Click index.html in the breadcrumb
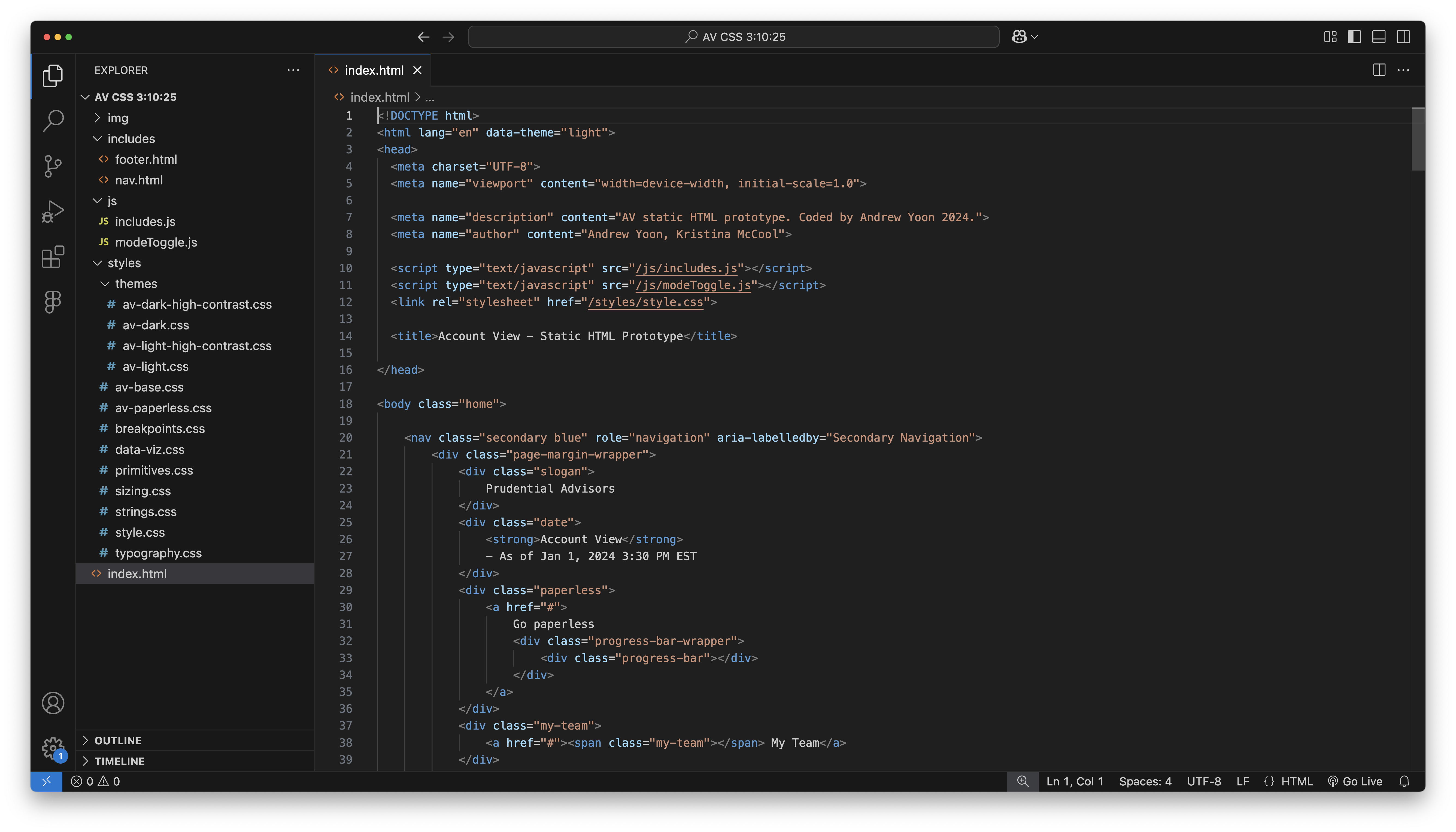This screenshot has width=1456, height=832. 380,97
